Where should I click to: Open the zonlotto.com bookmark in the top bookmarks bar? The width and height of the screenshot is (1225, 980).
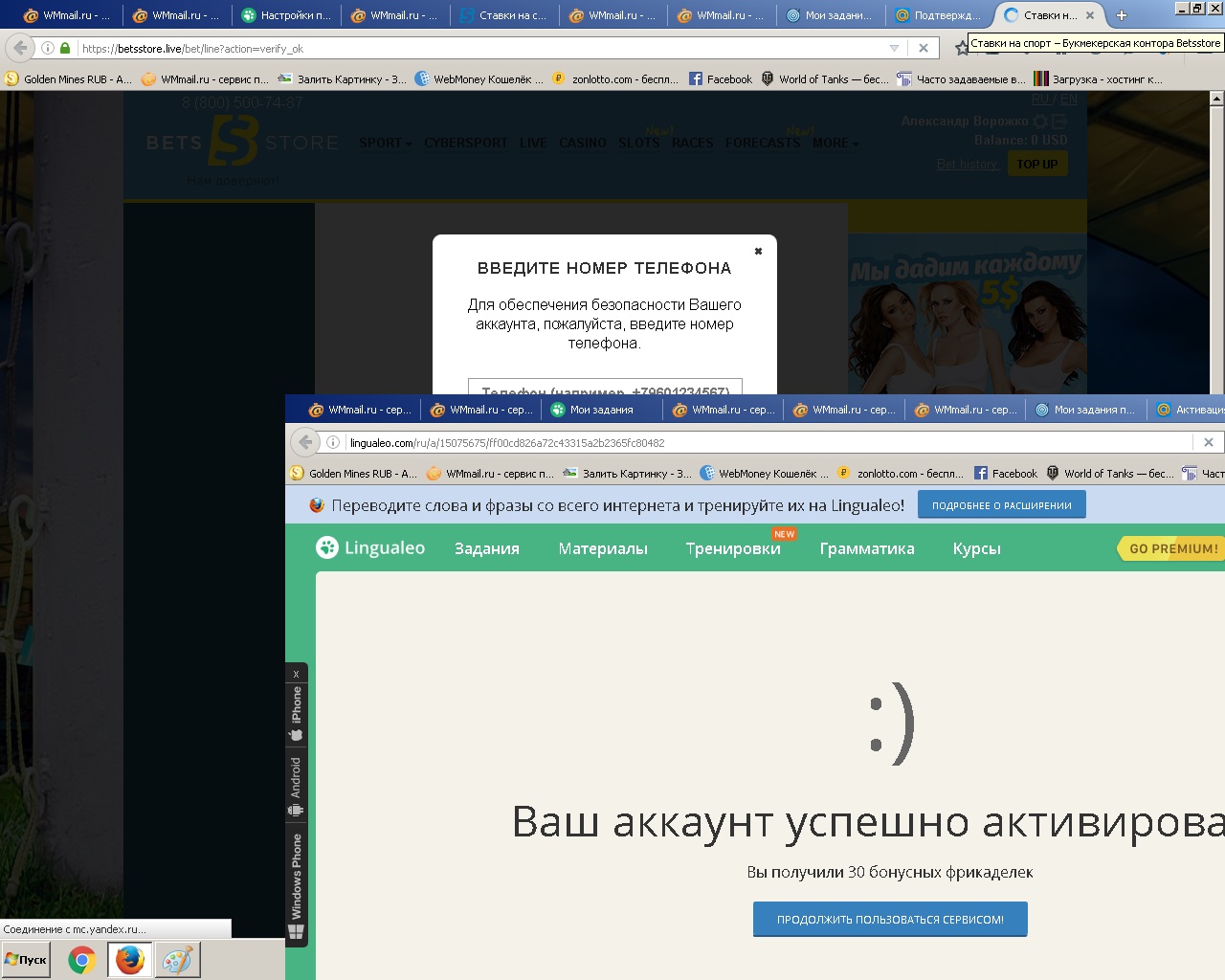pos(615,79)
